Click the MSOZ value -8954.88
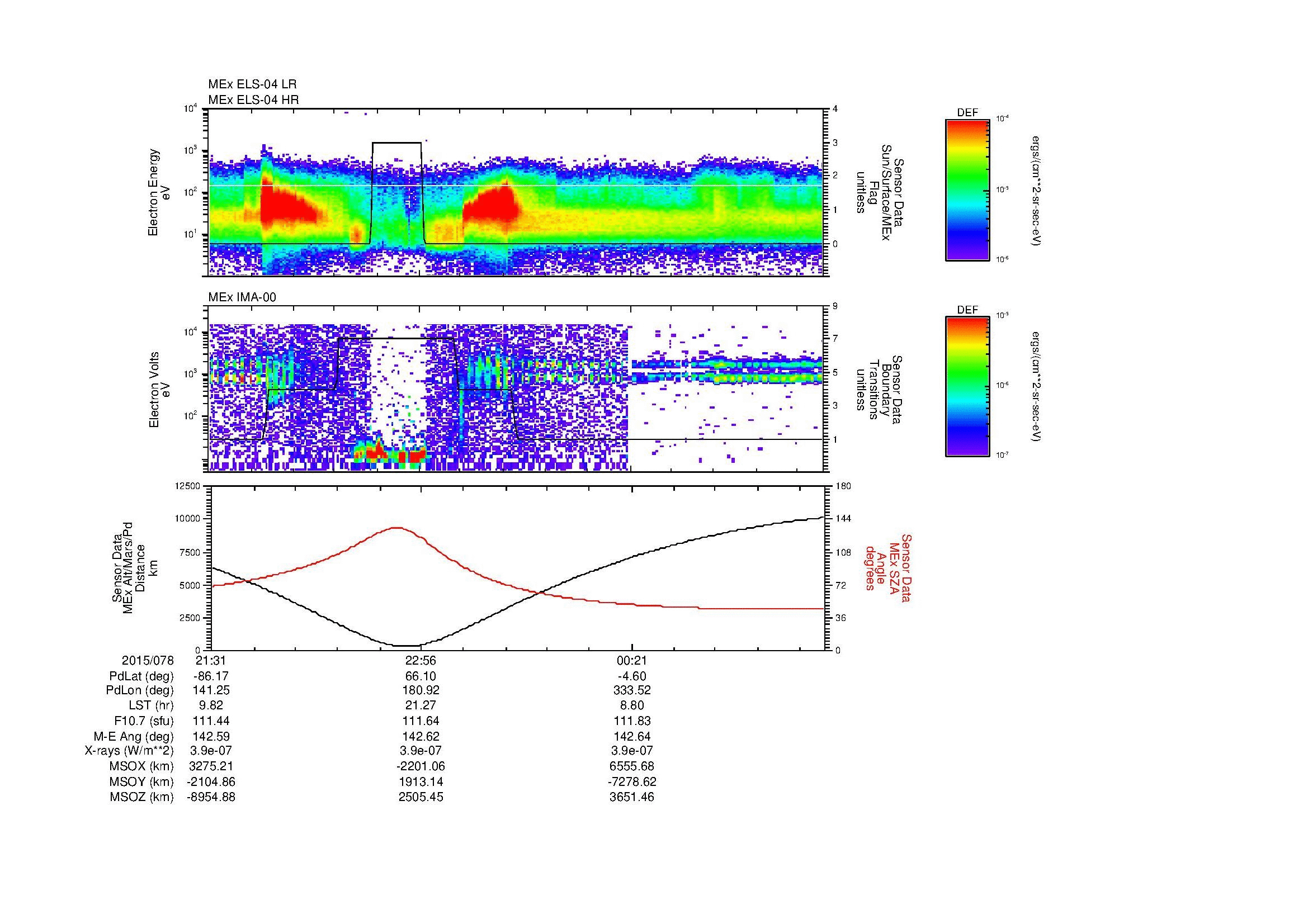This screenshot has width=1308, height=924. pos(211,797)
